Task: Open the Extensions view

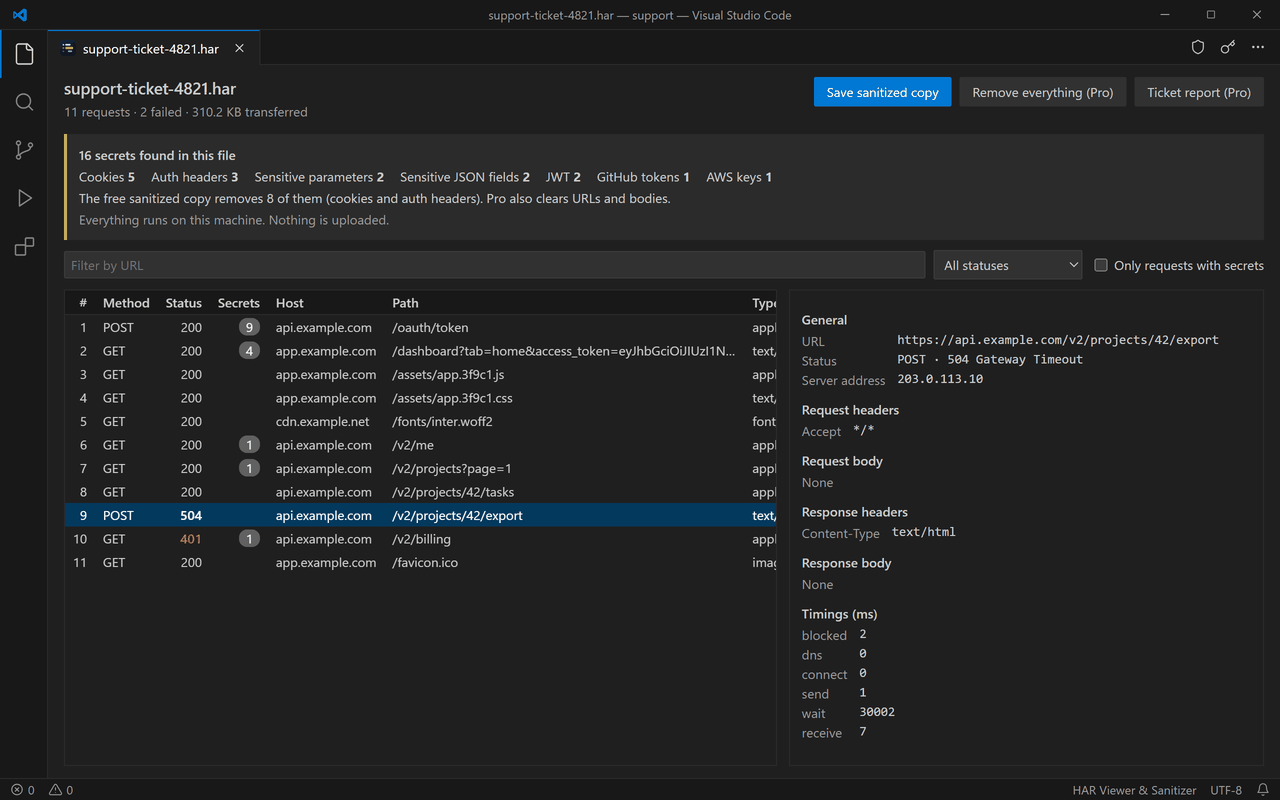Action: coord(24,246)
